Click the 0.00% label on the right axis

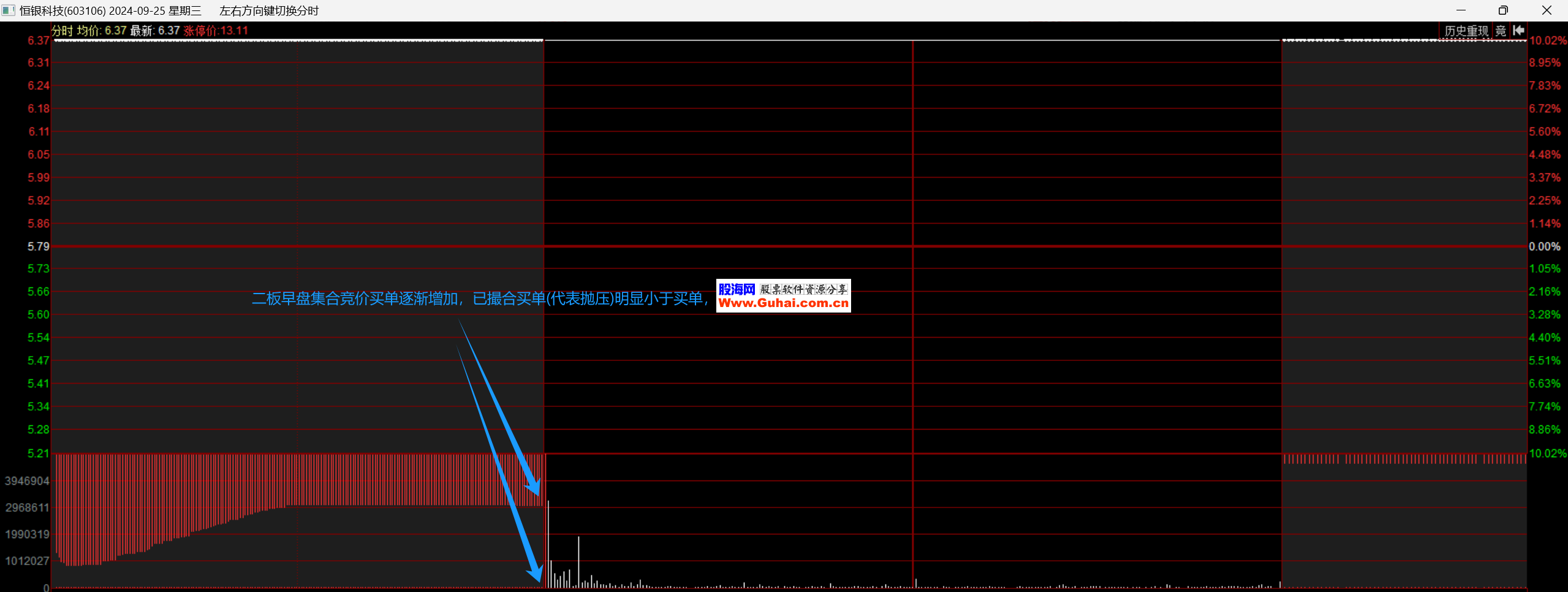[1544, 246]
